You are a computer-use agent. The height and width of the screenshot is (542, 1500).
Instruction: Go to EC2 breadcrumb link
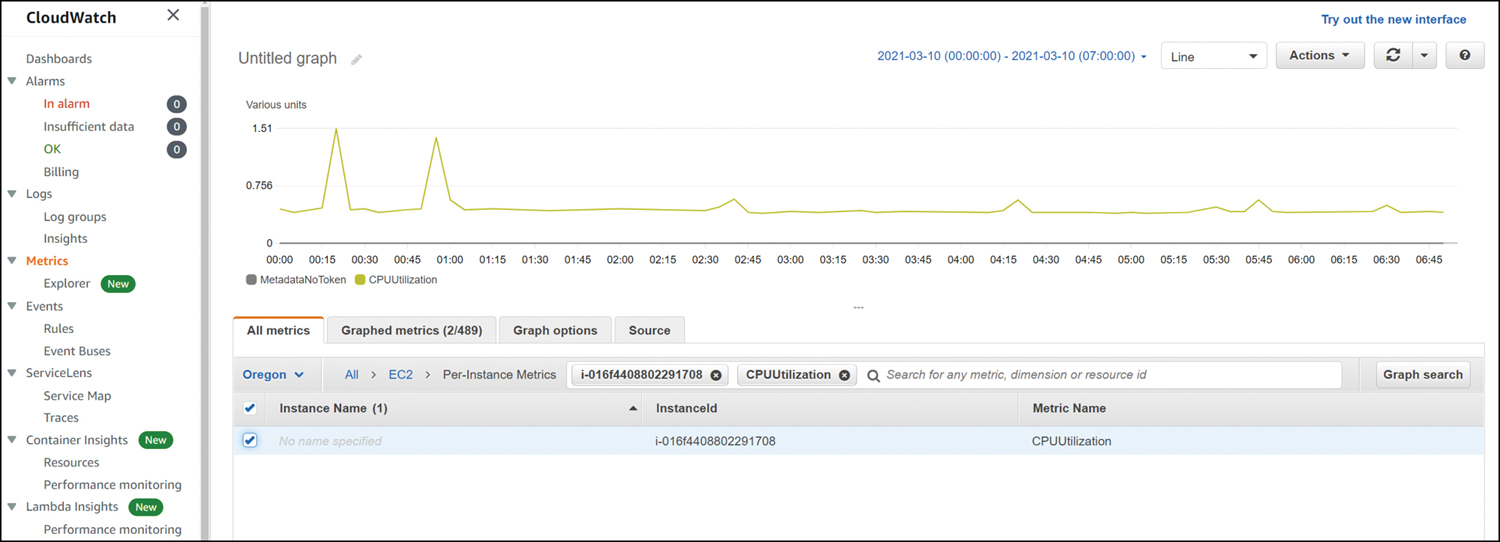(400, 375)
